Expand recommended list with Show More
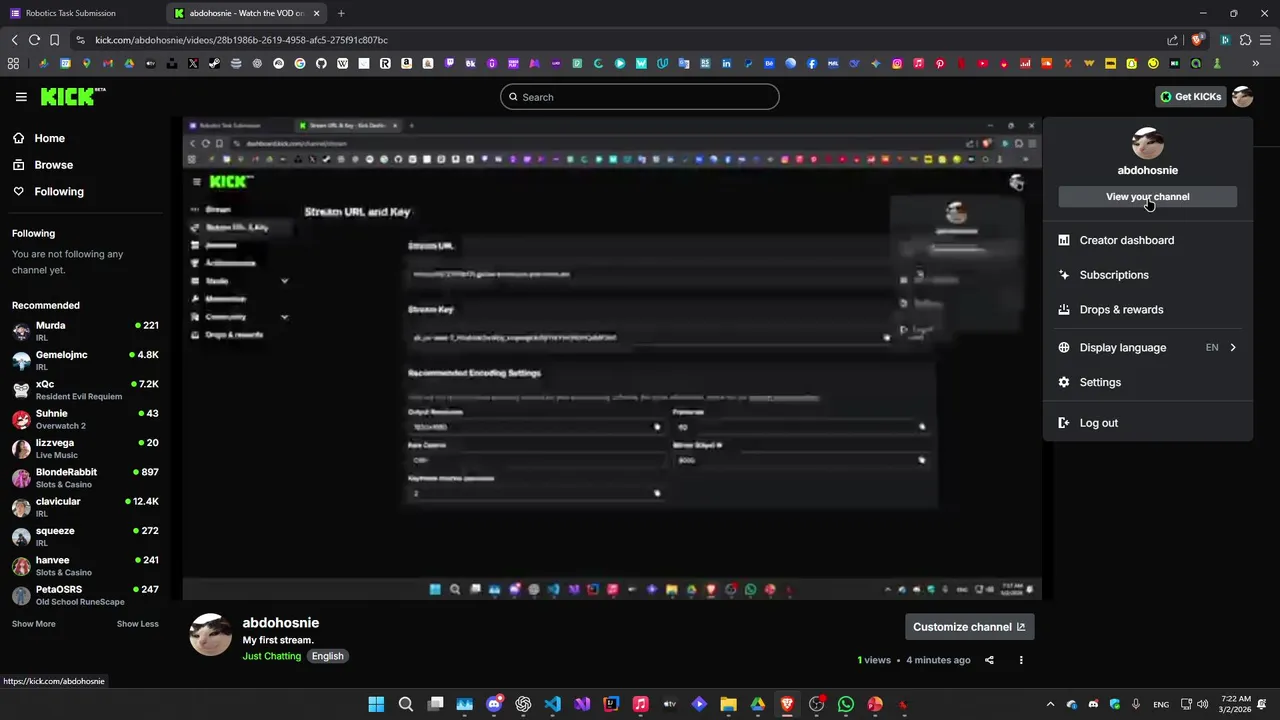The width and height of the screenshot is (1280, 720). (x=34, y=624)
